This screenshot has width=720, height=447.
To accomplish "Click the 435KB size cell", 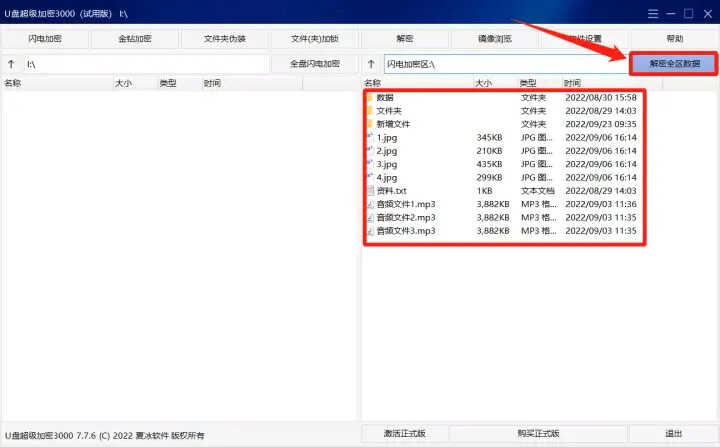I will click(x=489, y=164).
